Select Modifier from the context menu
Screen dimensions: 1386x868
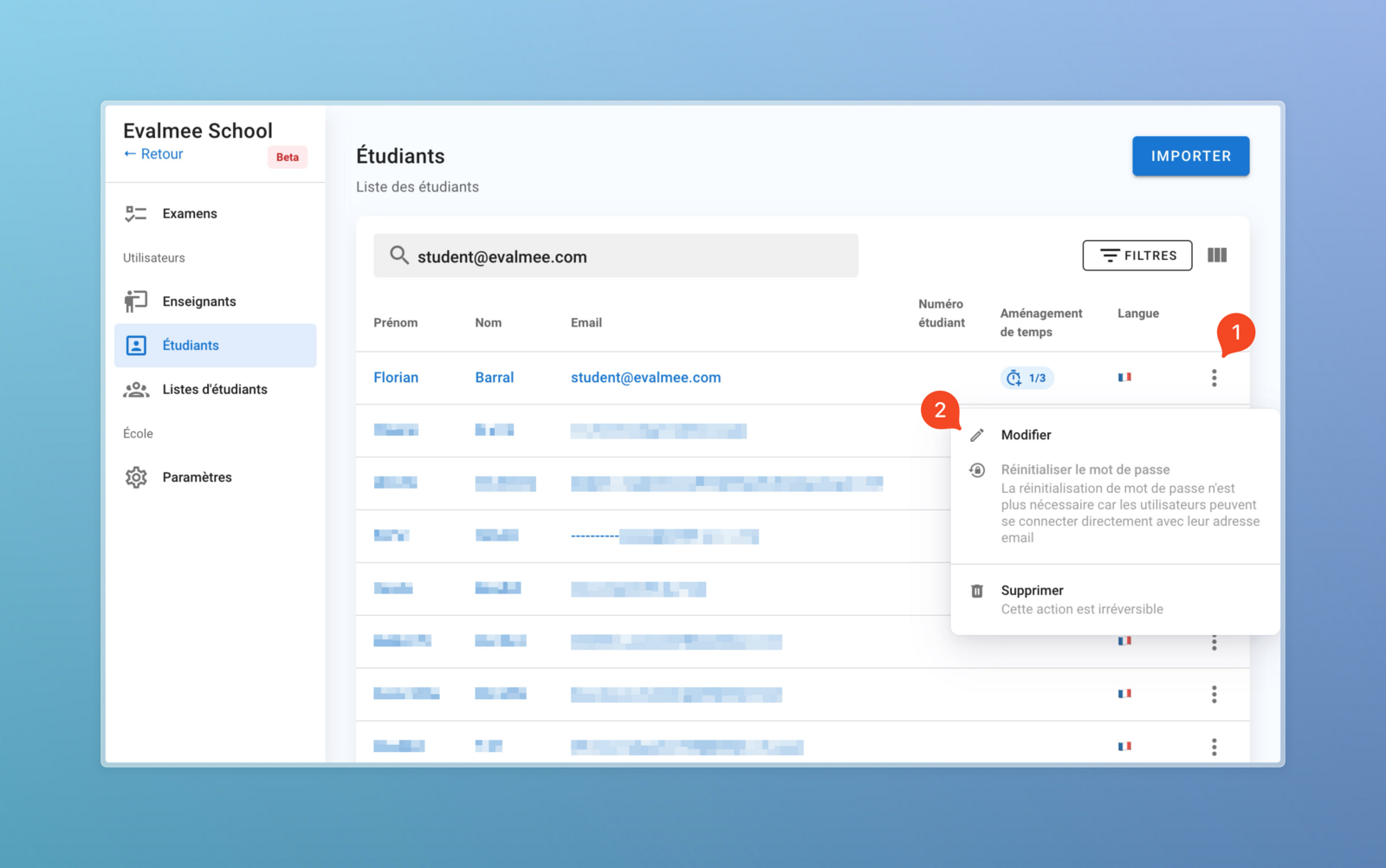[1026, 435]
